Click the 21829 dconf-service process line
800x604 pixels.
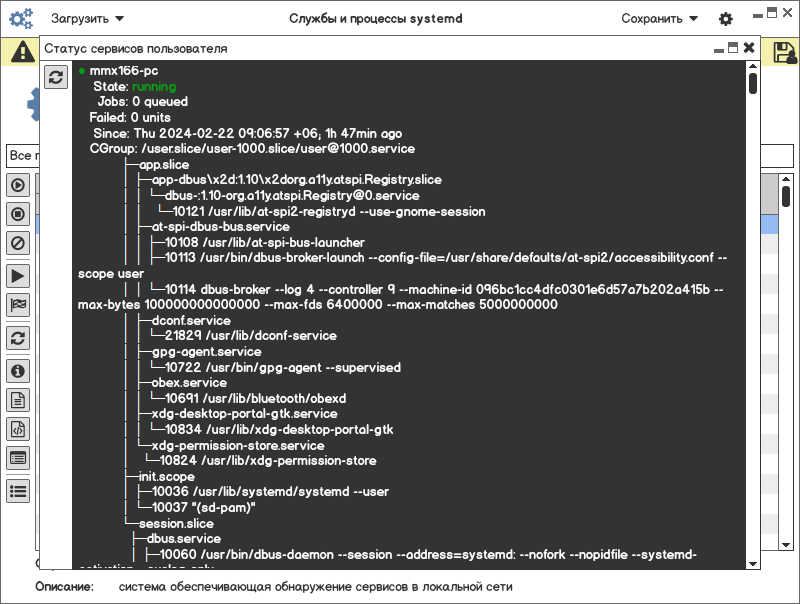251,336
